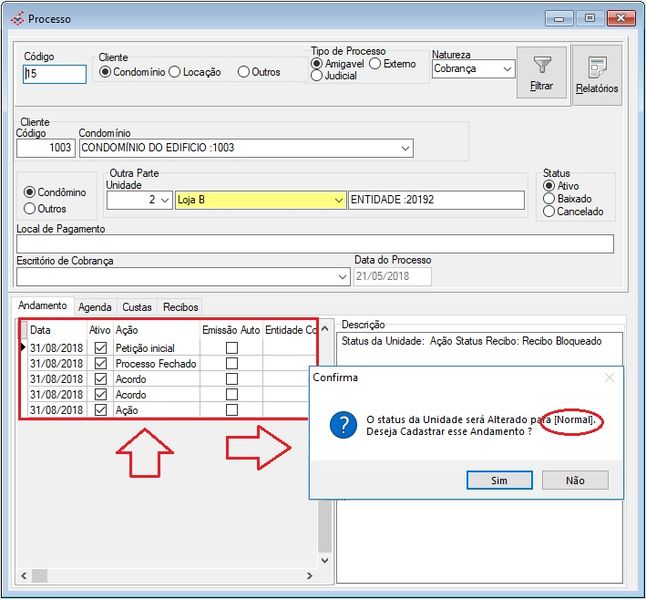Confirm by clicking Sim button
Image resolution: width=646 pixels, height=600 pixels.
click(499, 480)
